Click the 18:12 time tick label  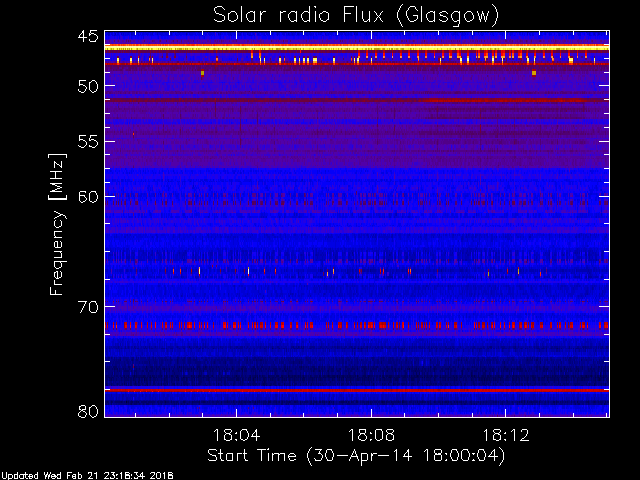click(x=506, y=435)
